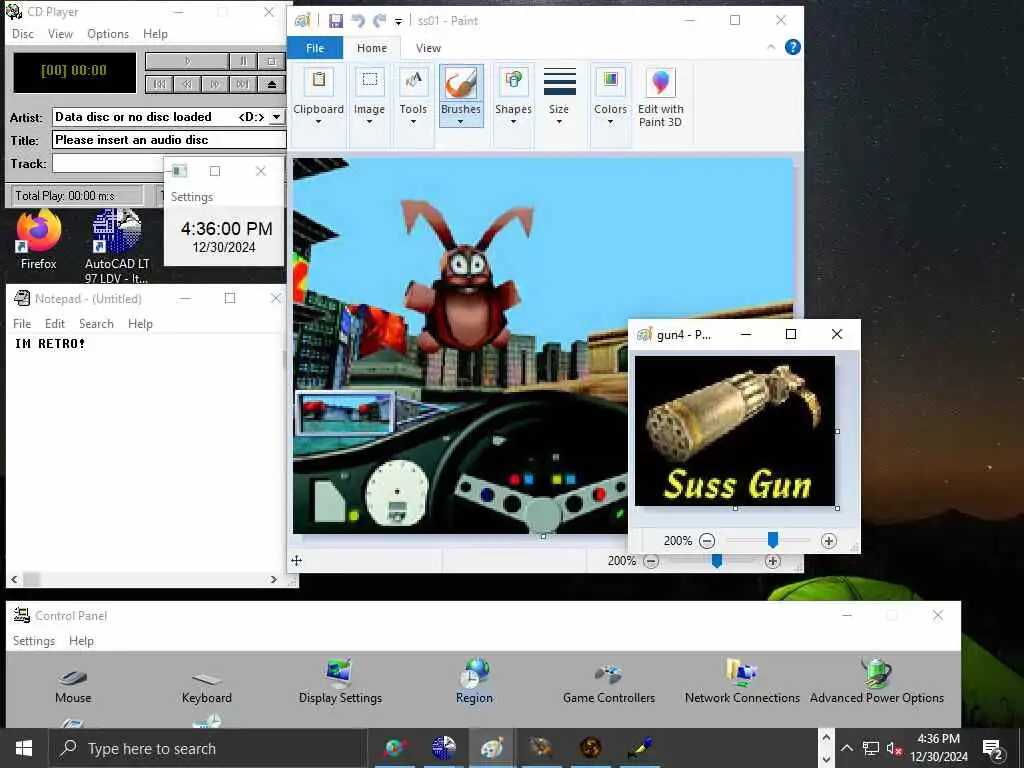This screenshot has height=768, width=1024.
Task: Zoom in using plus in gun4 Paint
Action: click(829, 541)
